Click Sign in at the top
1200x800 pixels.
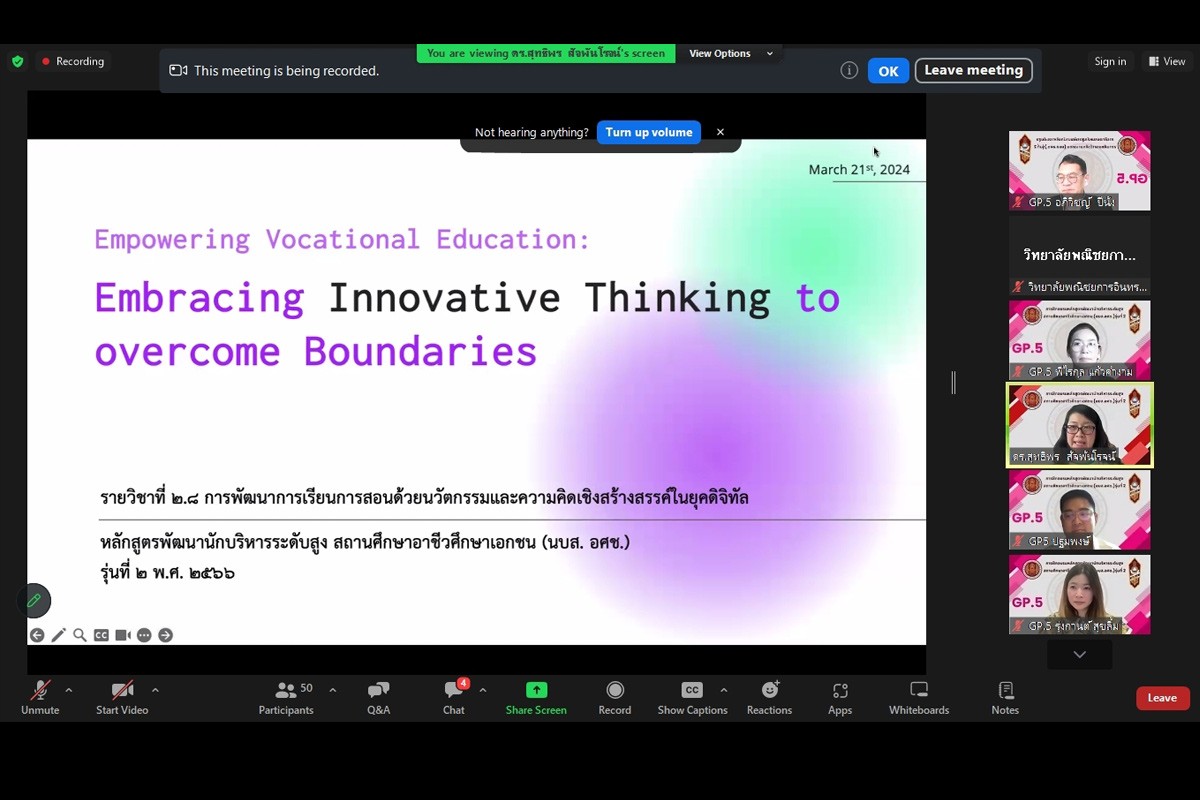point(1110,61)
